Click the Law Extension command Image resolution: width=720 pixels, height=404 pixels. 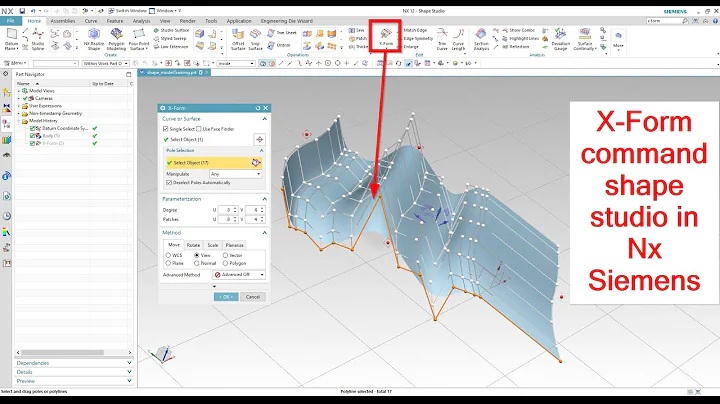point(170,46)
